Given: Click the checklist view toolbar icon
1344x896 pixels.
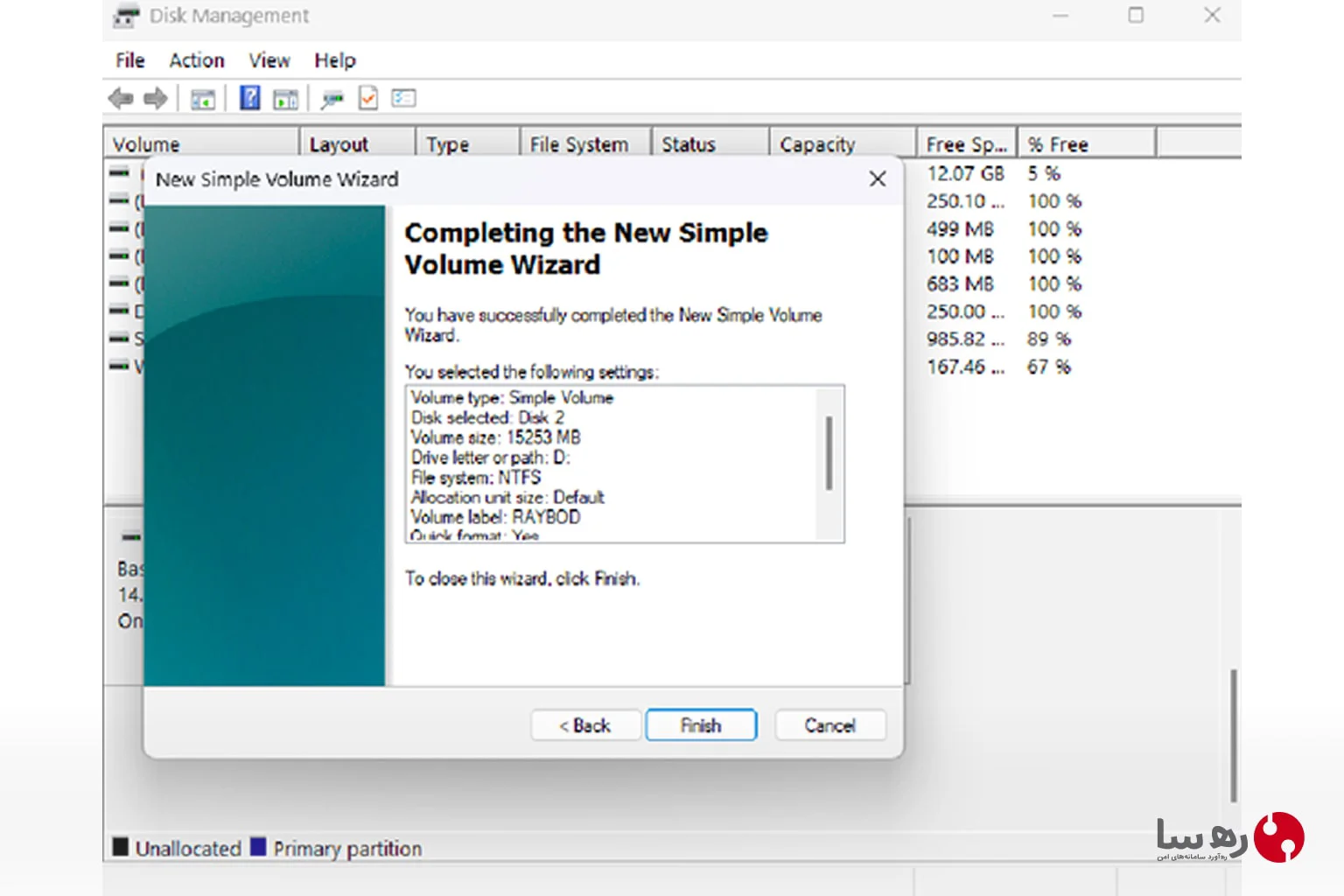Looking at the screenshot, I should tap(403, 98).
